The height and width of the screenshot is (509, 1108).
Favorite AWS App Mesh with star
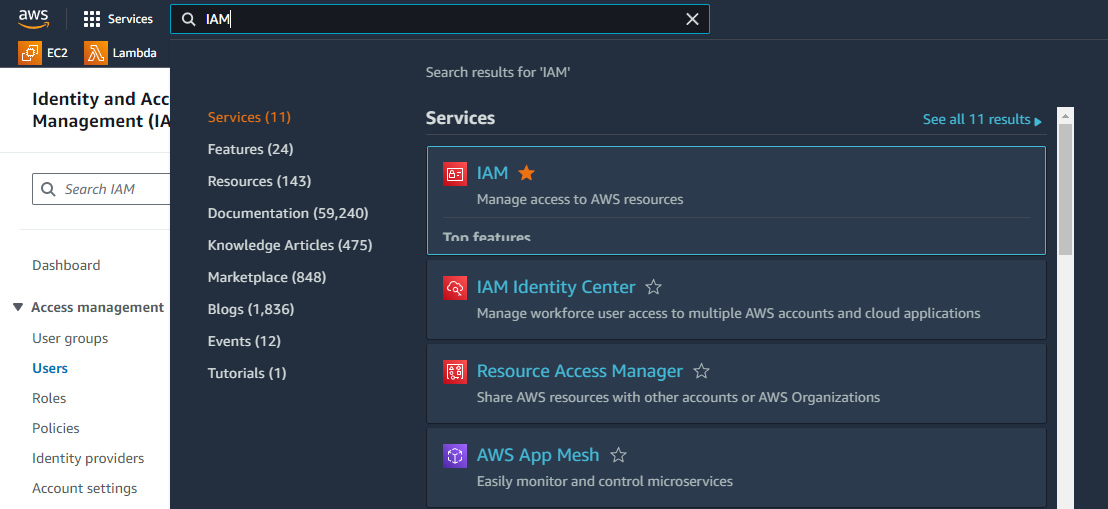point(618,455)
